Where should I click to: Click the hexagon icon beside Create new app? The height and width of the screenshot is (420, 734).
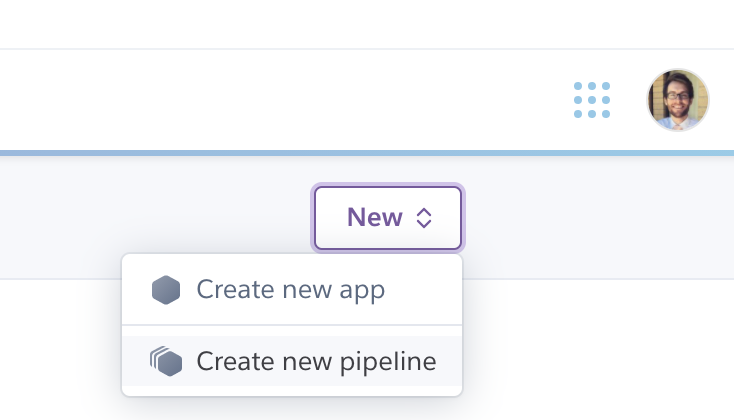[x=166, y=290]
